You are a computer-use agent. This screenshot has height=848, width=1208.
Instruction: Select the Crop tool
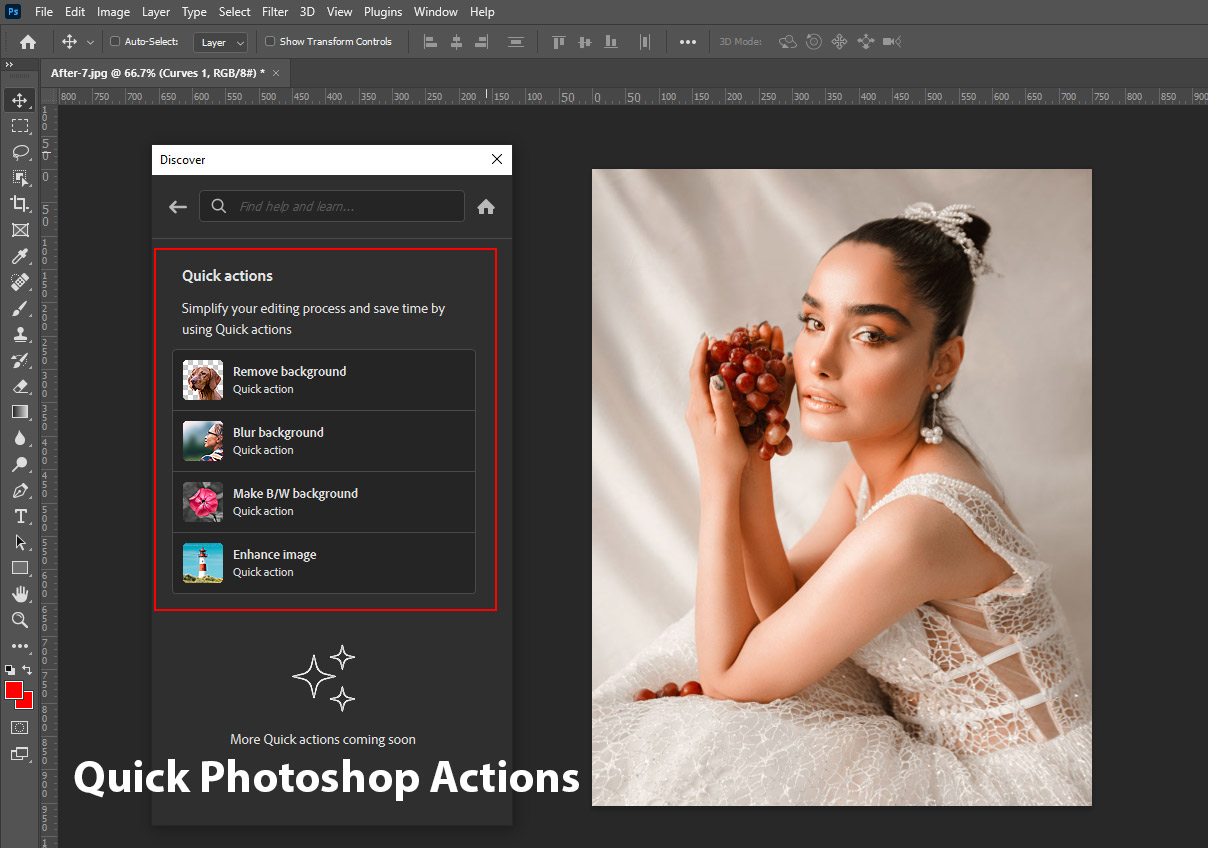point(19,203)
